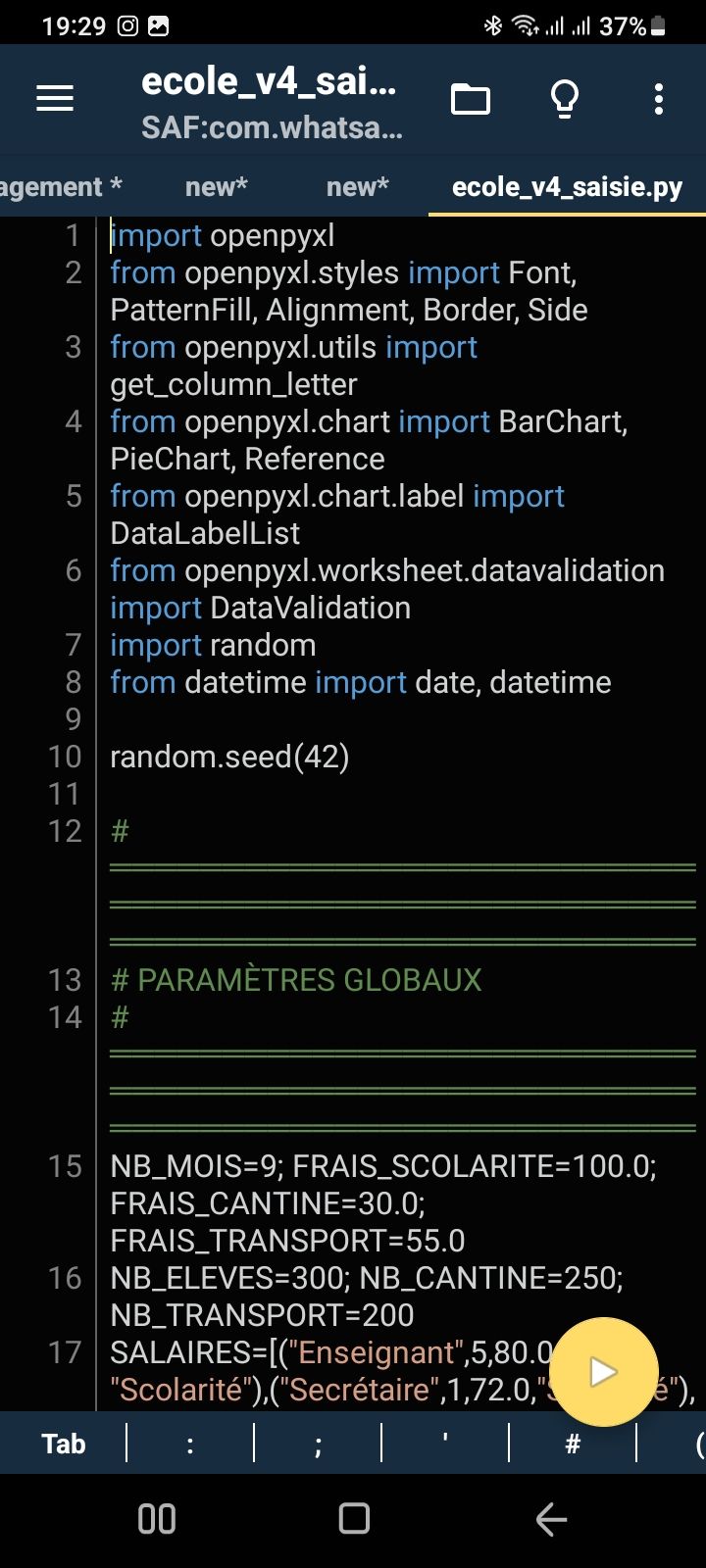Open the hamburger navigation menu

(x=55, y=99)
